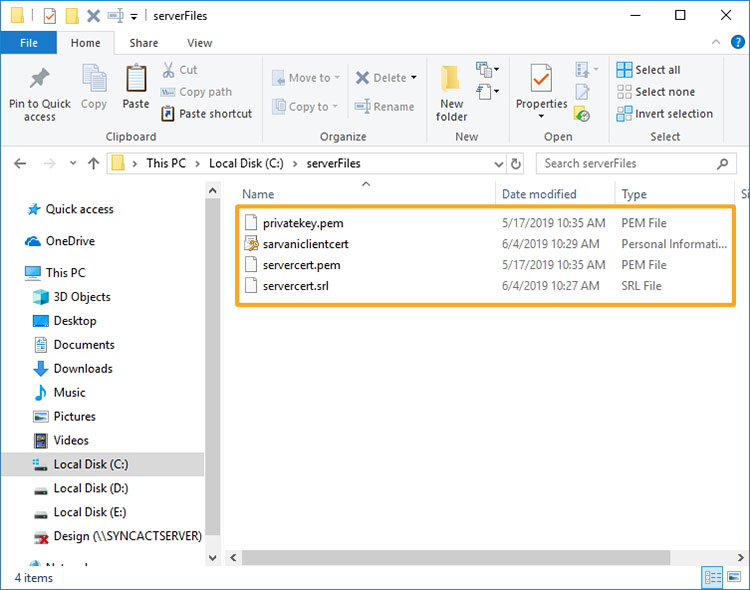Open the sarvaniclientcert certificate file

click(305, 244)
